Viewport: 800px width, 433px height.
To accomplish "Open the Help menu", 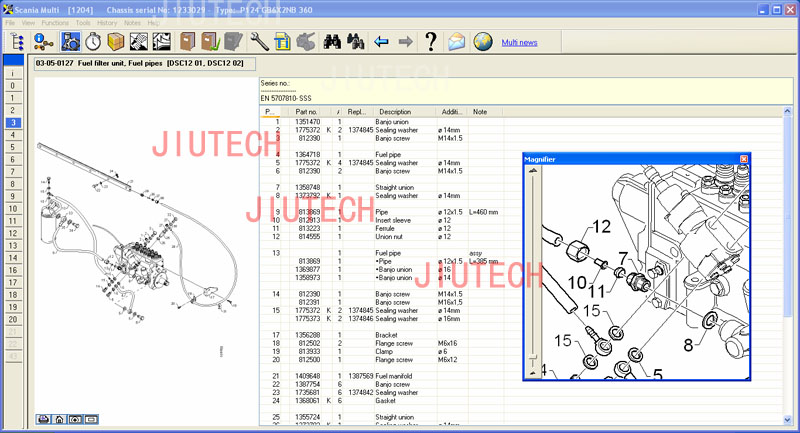I will point(153,23).
